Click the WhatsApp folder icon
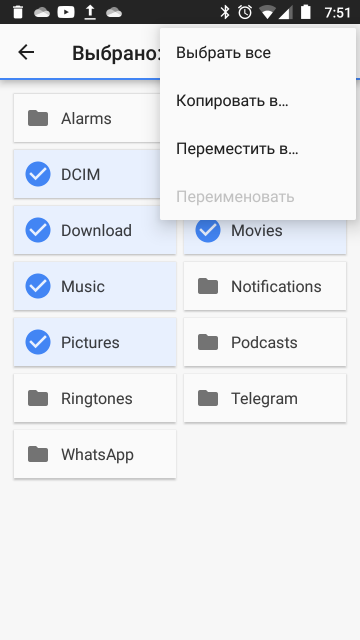 tap(38, 454)
